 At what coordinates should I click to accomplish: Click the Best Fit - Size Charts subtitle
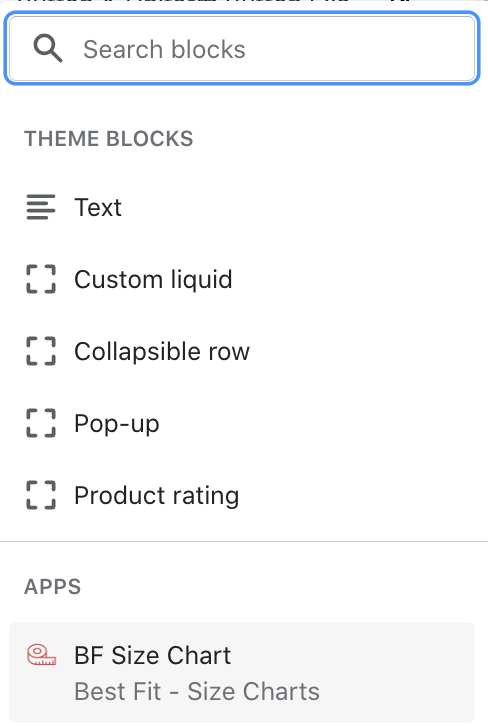click(197, 691)
